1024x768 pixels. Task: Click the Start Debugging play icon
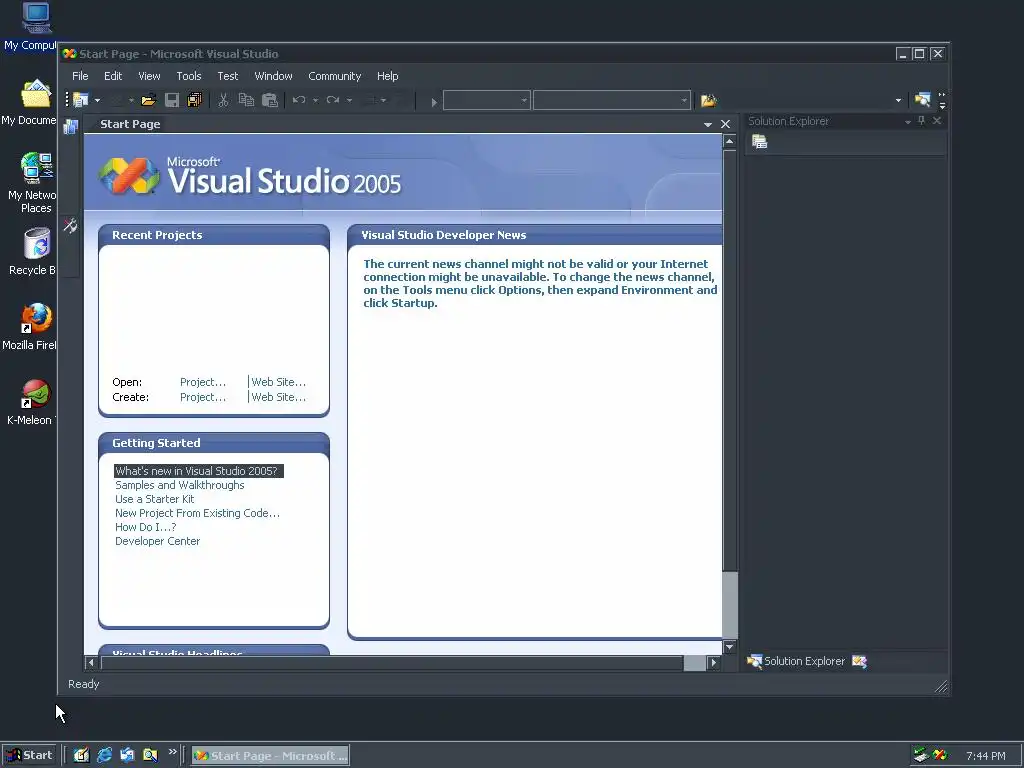pos(434,101)
